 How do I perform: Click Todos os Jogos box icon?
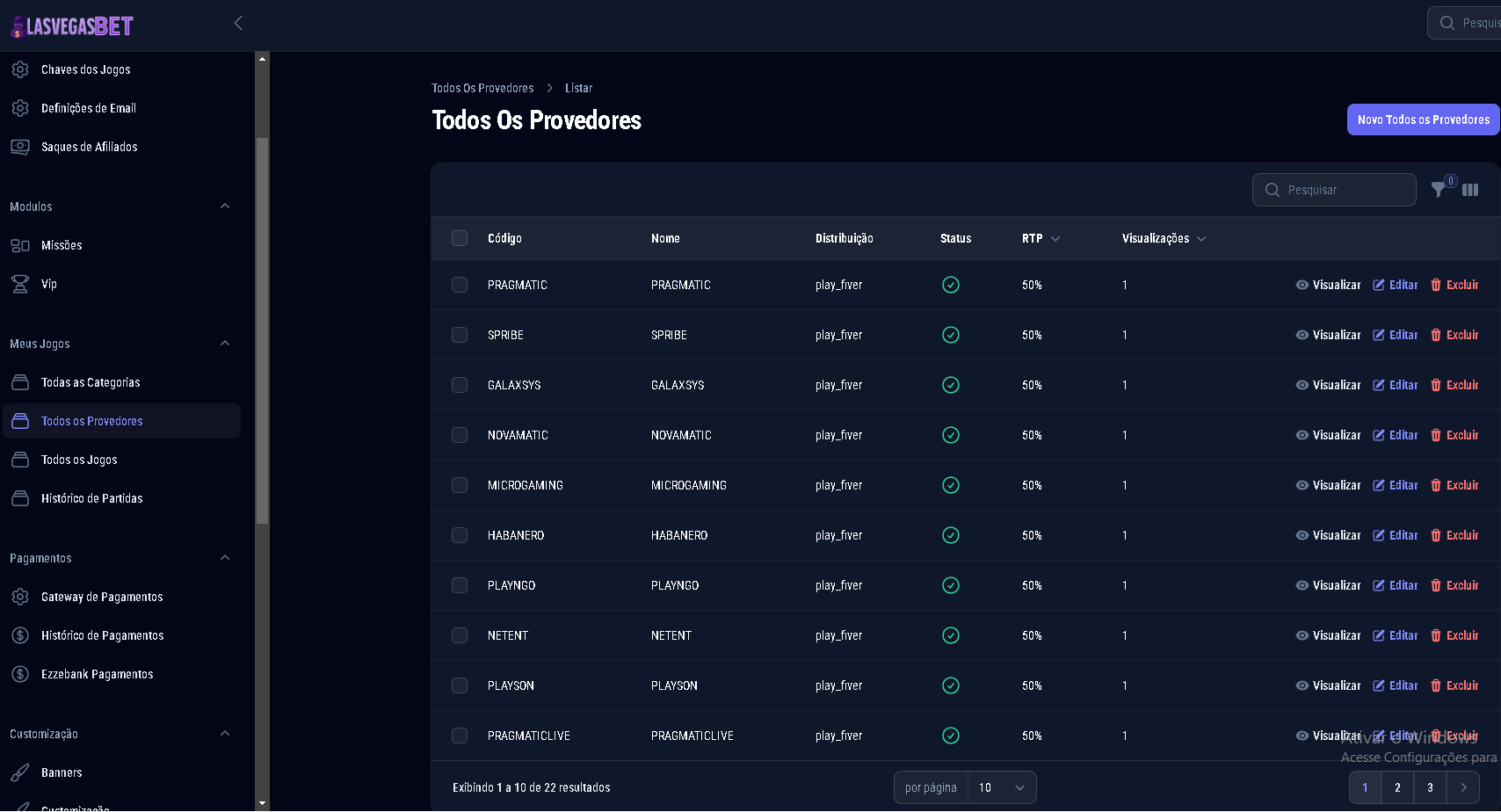(x=20, y=460)
